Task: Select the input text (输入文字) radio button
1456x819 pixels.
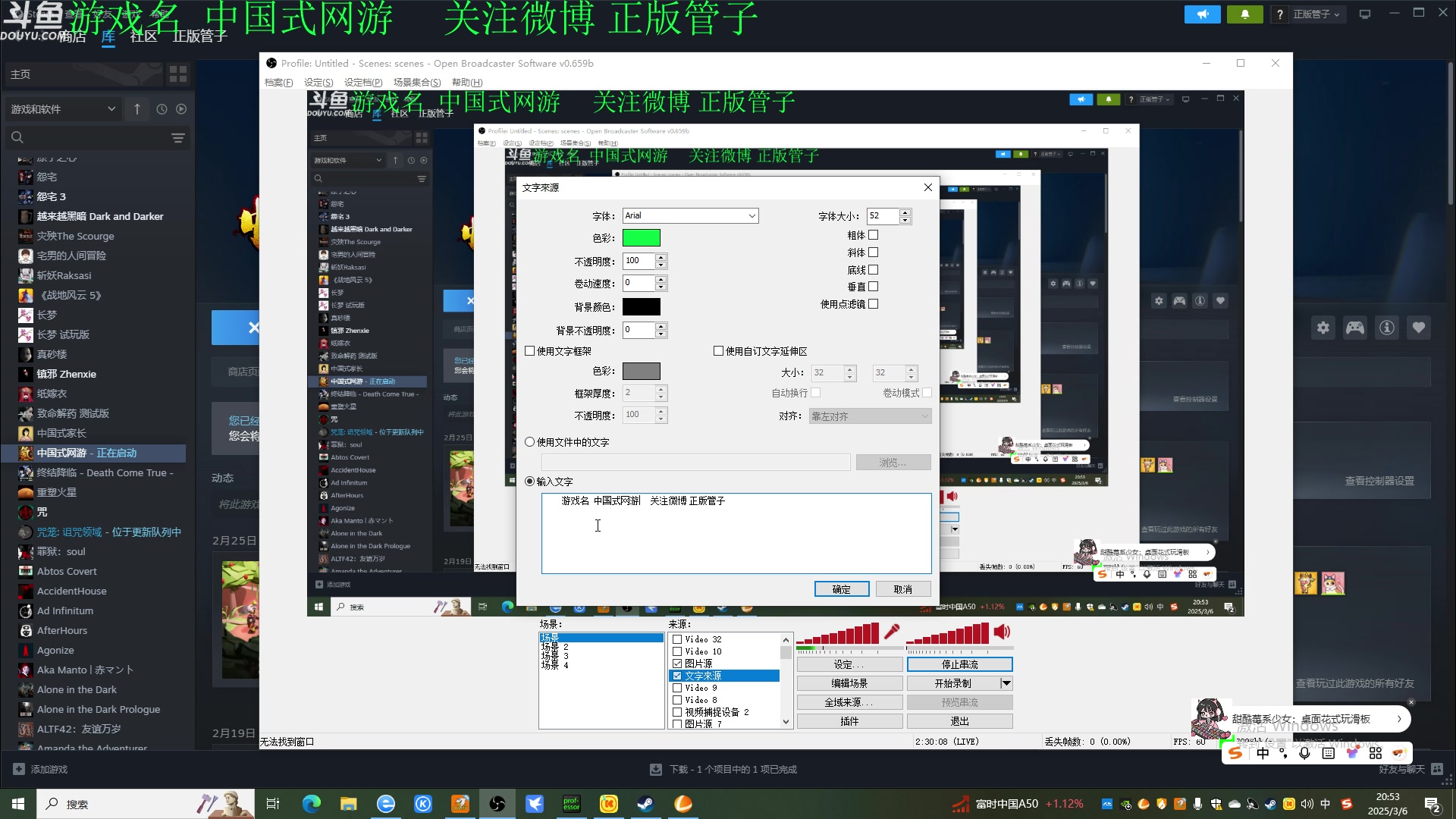Action: coord(530,482)
